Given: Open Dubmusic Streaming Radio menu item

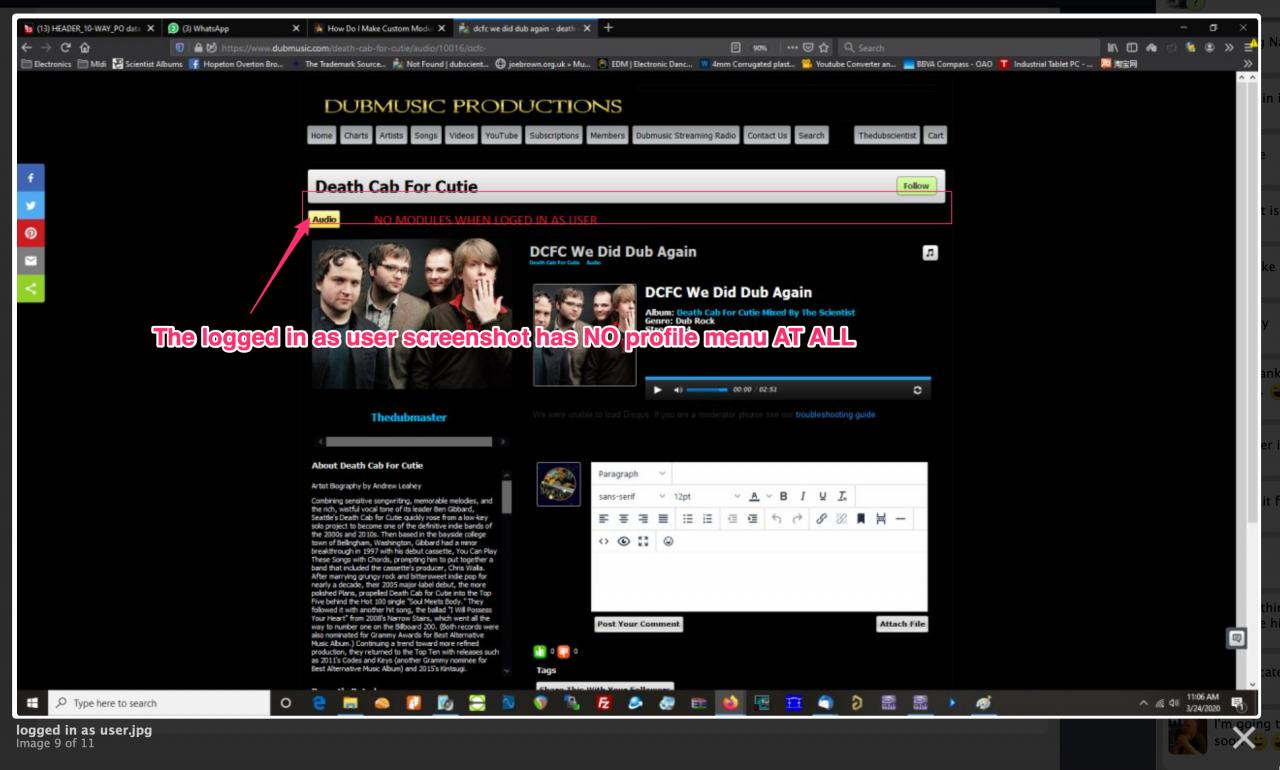Looking at the screenshot, I should click(x=685, y=136).
